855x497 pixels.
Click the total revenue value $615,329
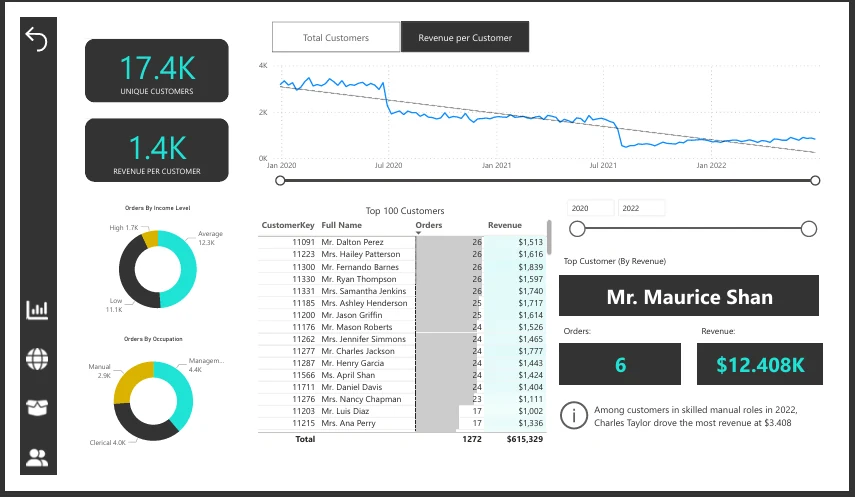(x=525, y=439)
